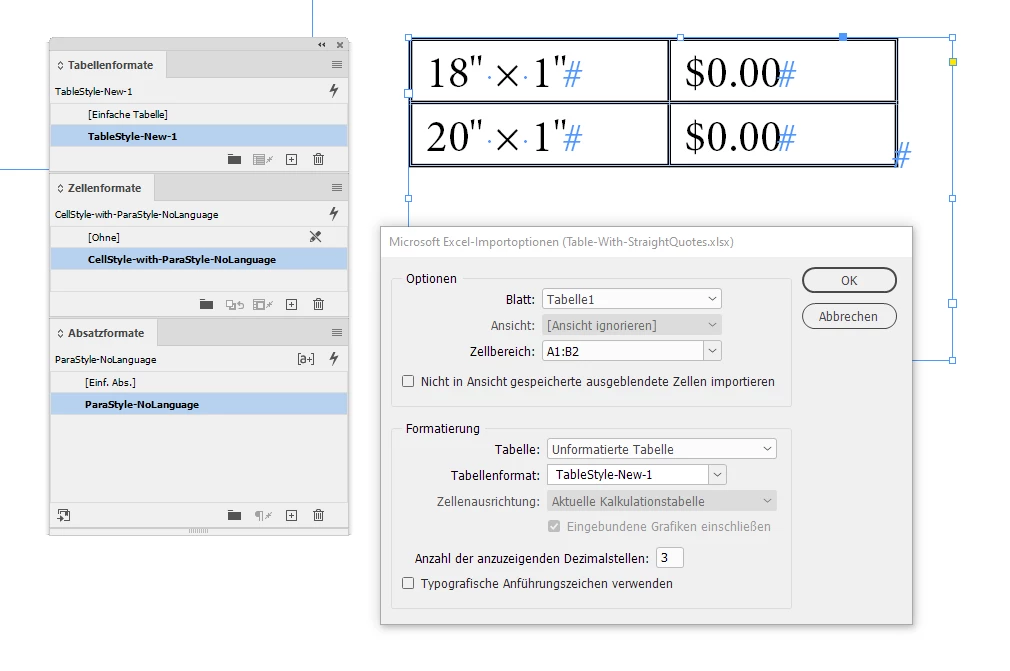Select the [Einfache Tabelle] table style
1010x671 pixels.
[x=198, y=114]
